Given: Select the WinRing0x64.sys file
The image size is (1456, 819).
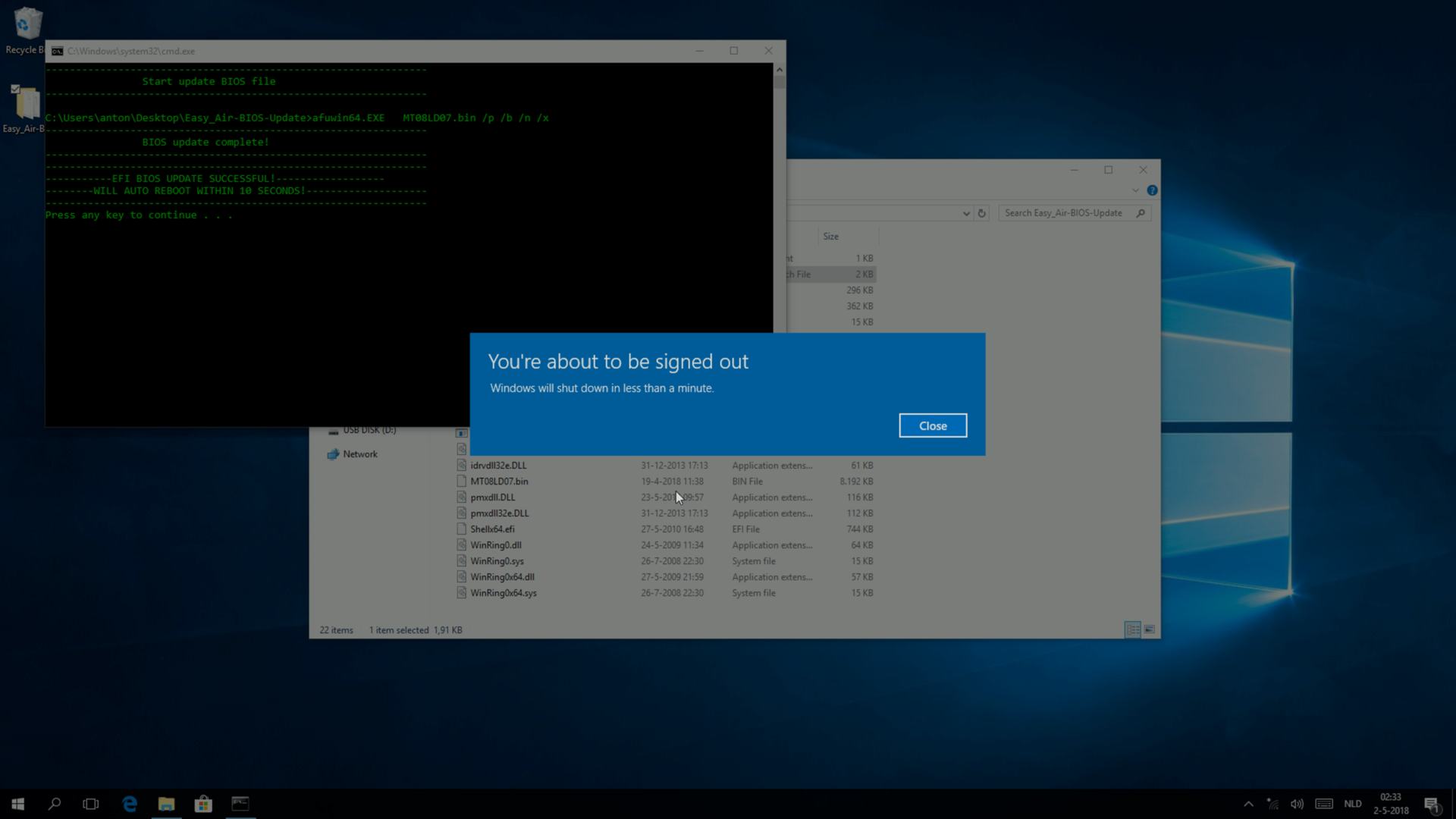Looking at the screenshot, I should tap(503, 593).
